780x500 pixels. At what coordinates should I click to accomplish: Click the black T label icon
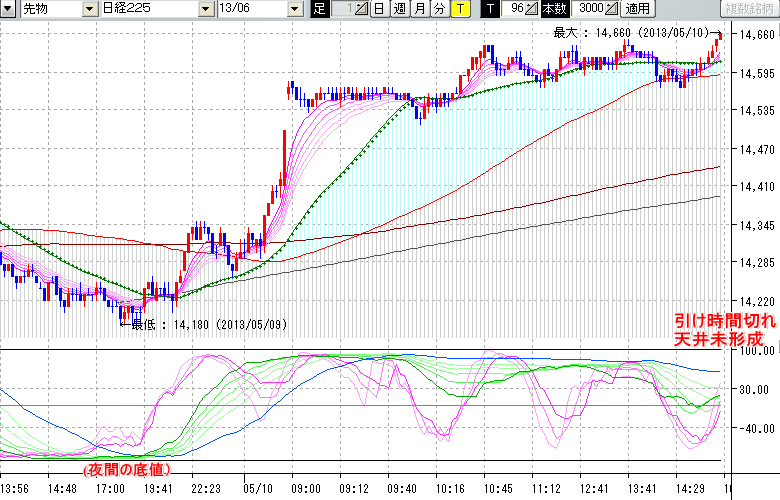point(489,9)
